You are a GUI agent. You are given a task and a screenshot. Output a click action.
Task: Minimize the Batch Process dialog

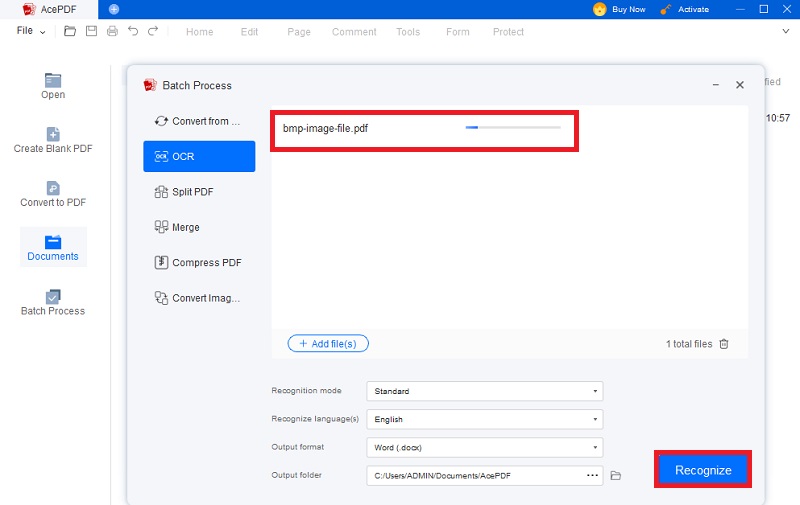click(716, 85)
